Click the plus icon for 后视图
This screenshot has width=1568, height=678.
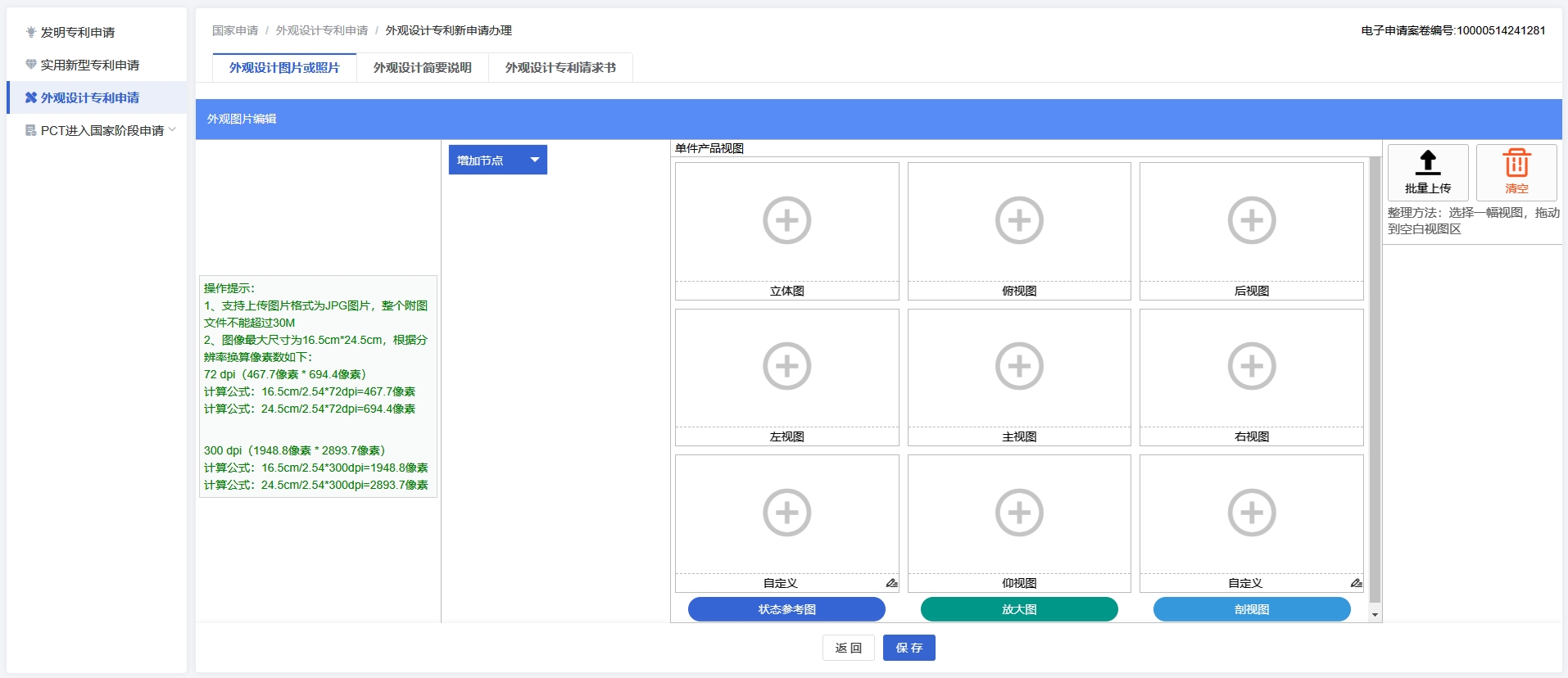click(x=1251, y=220)
